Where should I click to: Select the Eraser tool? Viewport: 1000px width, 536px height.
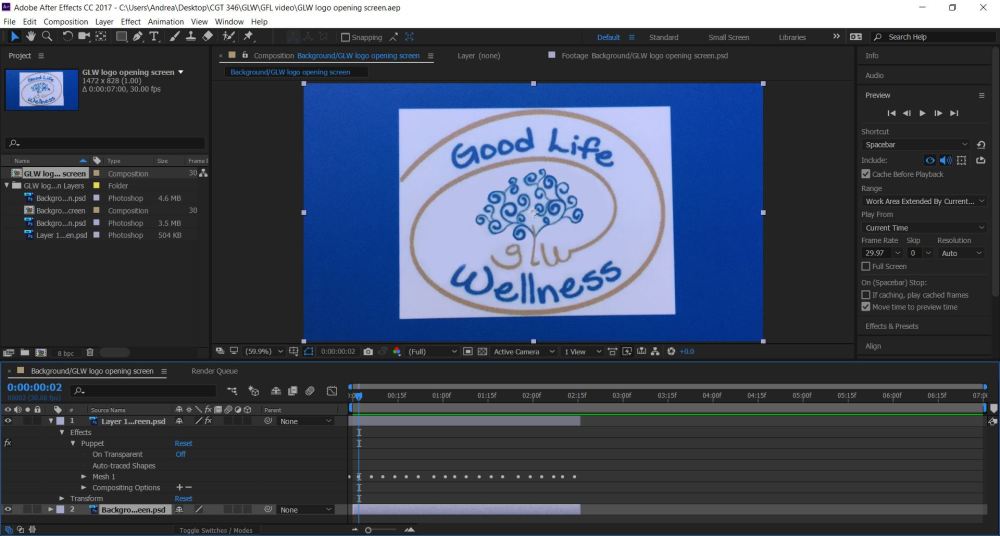207,36
